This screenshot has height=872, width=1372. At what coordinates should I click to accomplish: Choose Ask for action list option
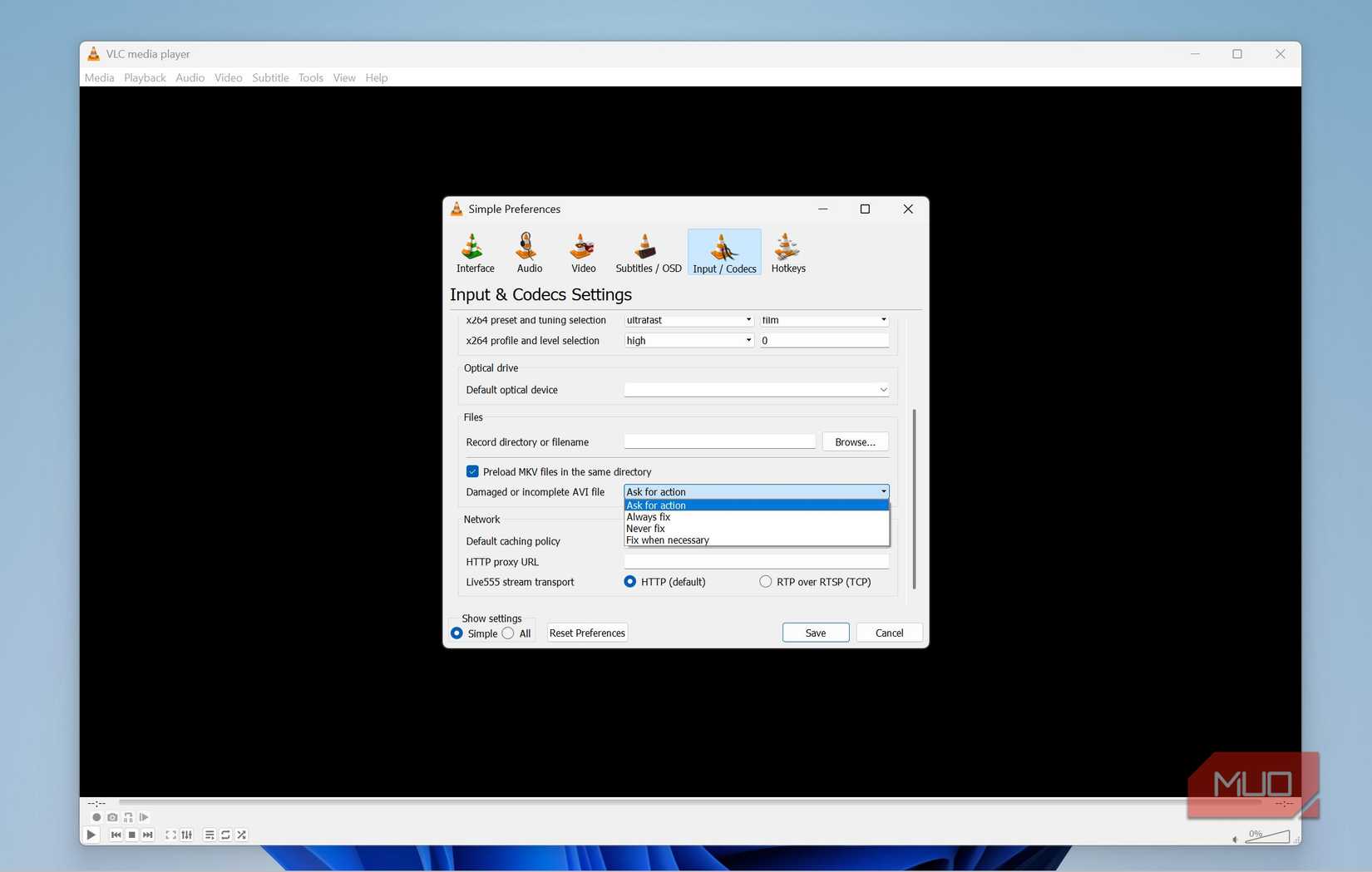coord(757,505)
